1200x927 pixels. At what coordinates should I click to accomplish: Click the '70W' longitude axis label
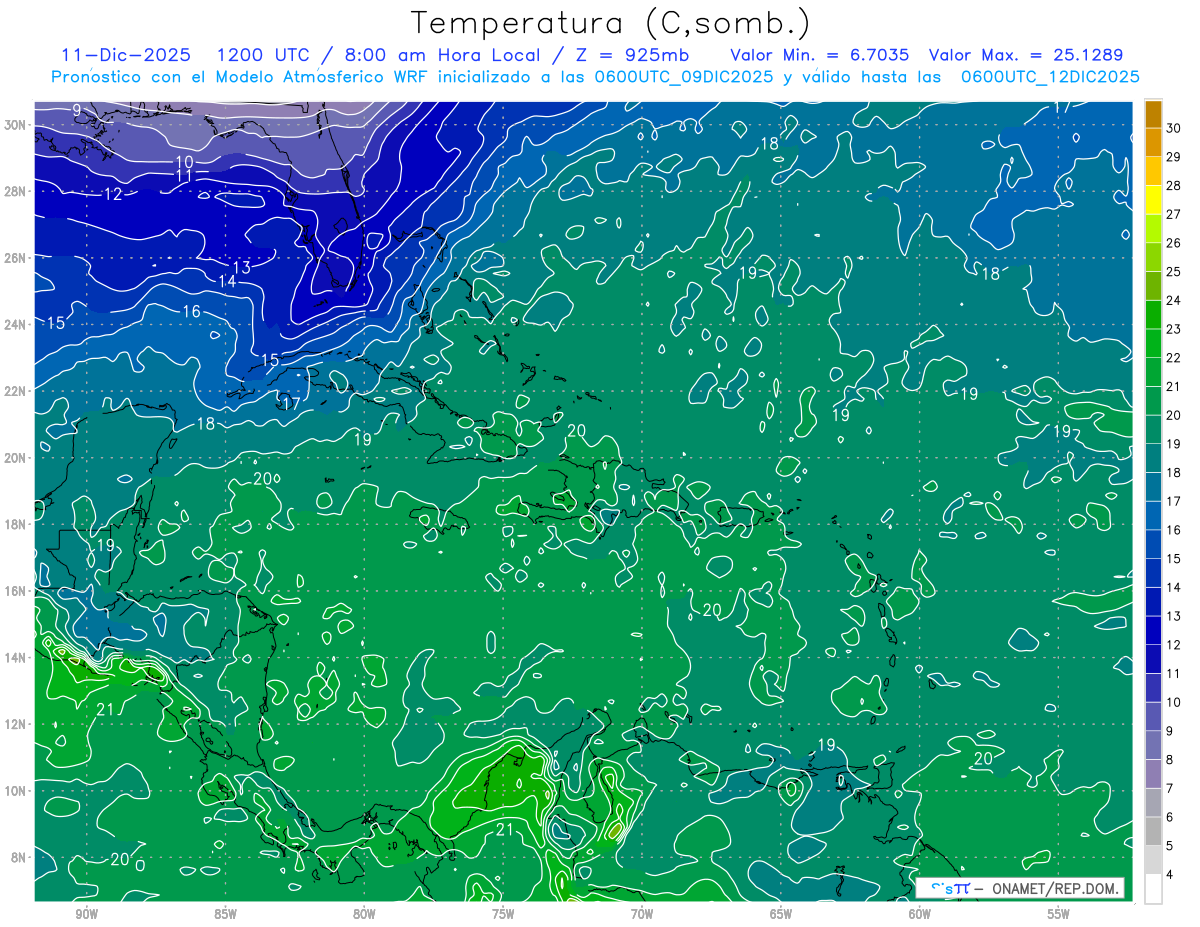[642, 914]
